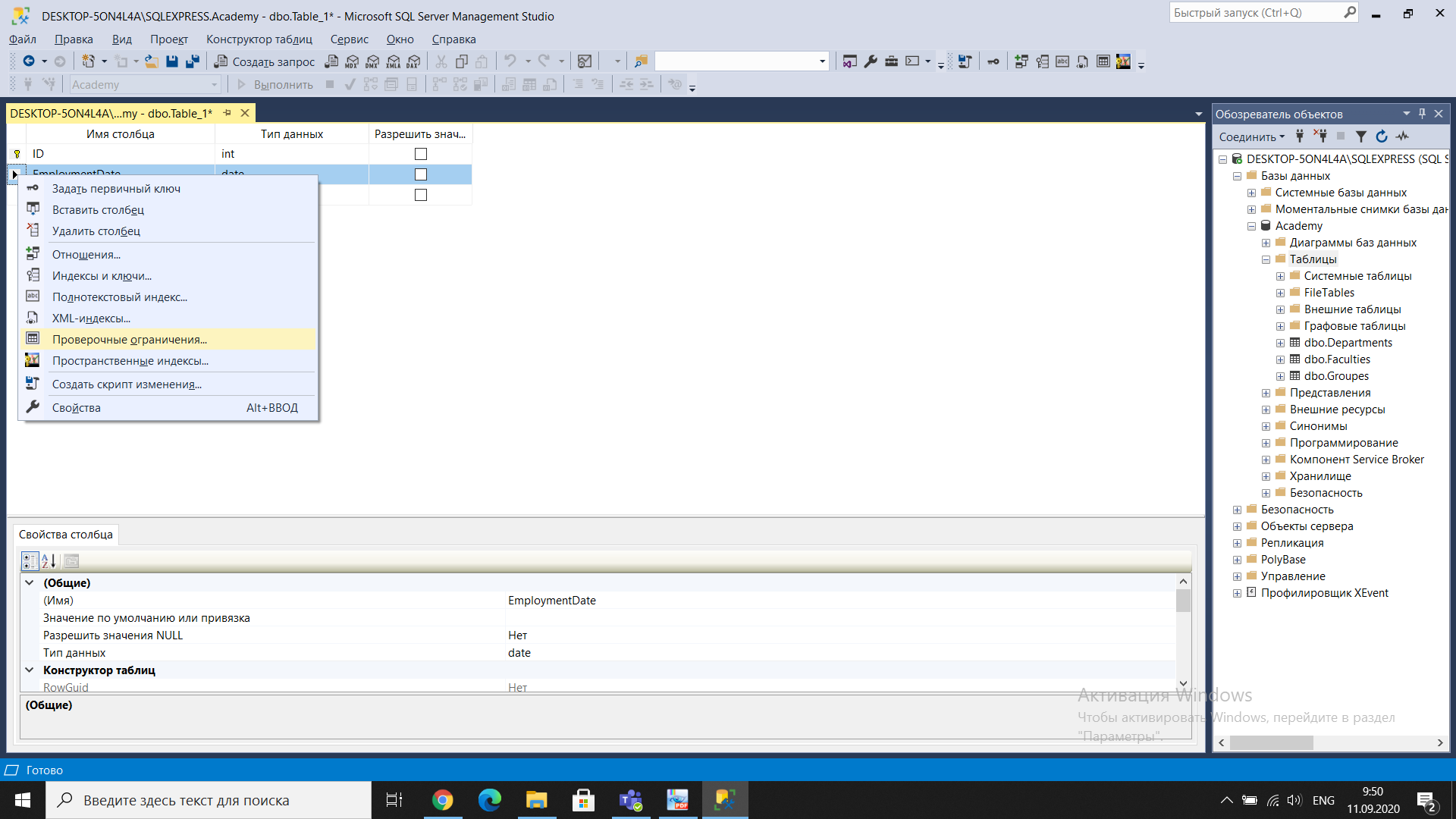Click the Generate Change Script toolbar icon
1456x819 pixels.
pos(965,61)
